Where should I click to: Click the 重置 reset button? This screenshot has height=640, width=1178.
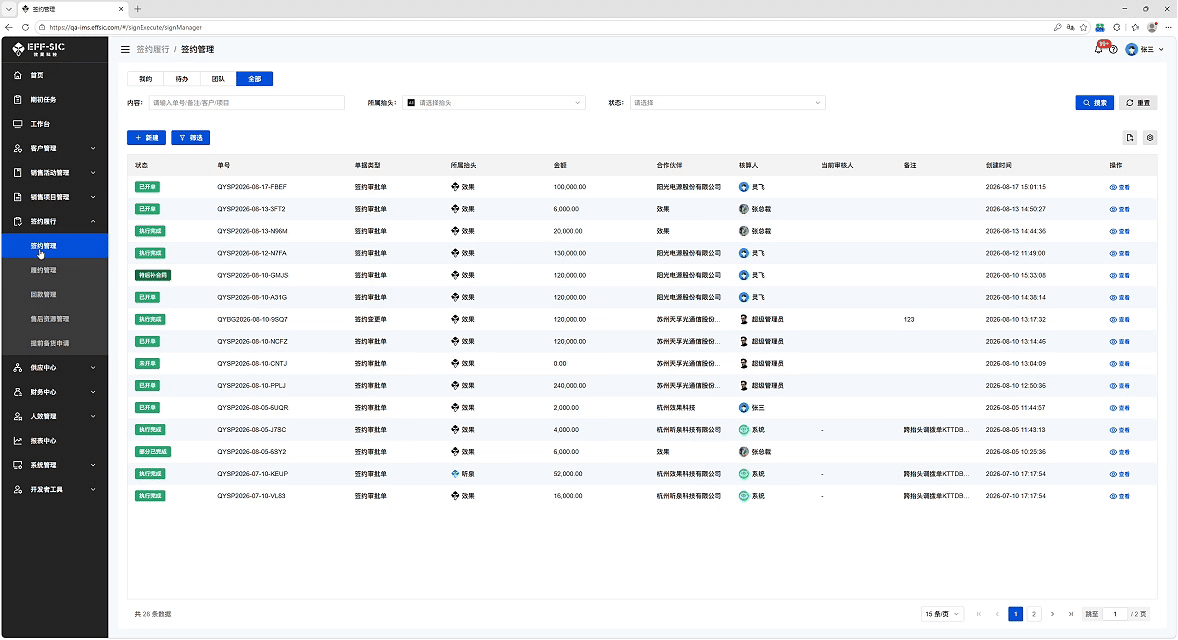pyautogui.click(x=1137, y=103)
